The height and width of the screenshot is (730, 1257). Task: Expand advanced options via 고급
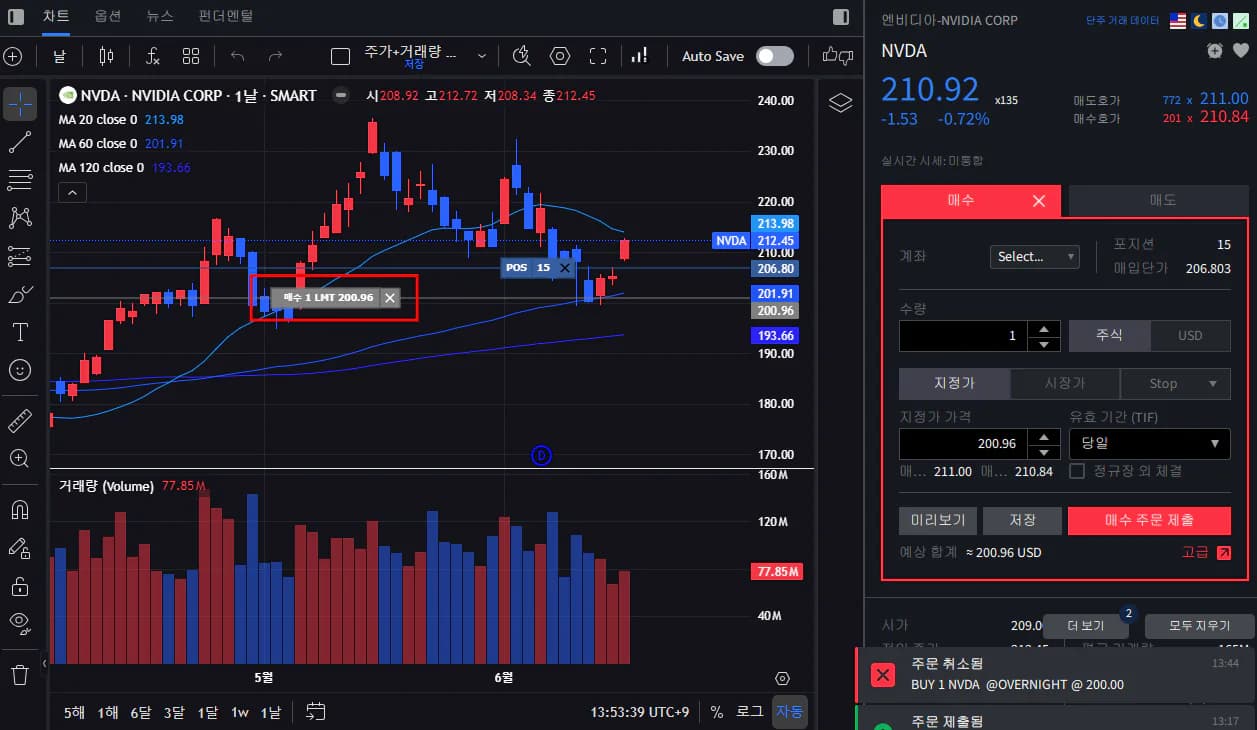click(1206, 552)
